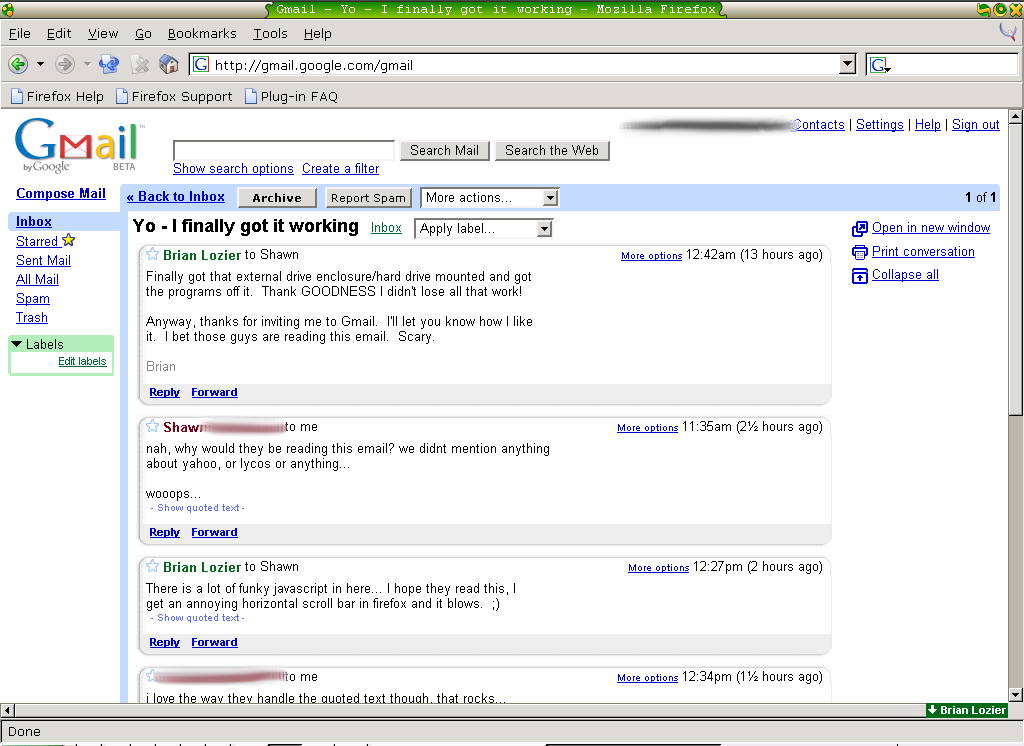The image size is (1024, 746).
Task: Click Forward under Shawn's 11:35am message
Action: pos(214,532)
